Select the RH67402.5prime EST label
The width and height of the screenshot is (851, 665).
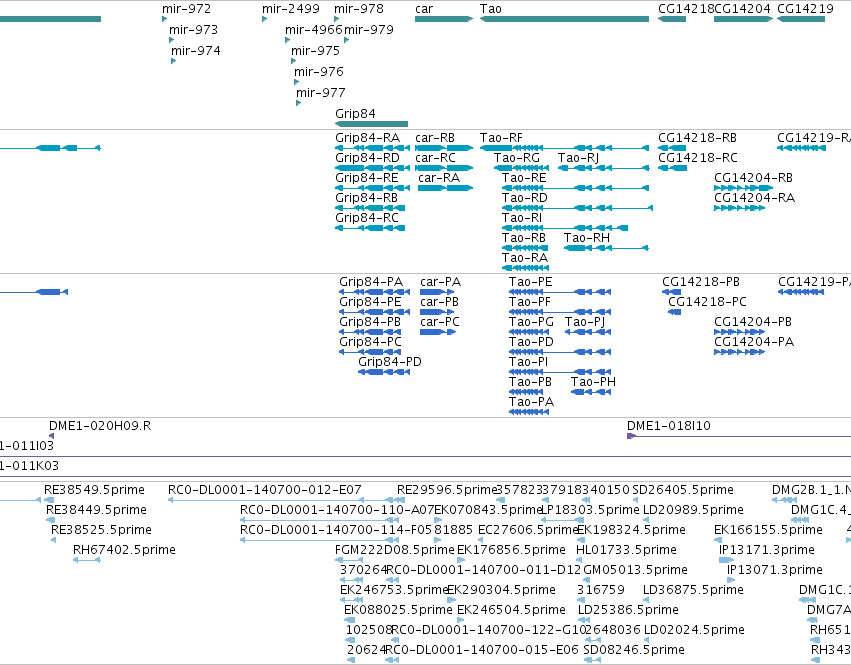pos(124,550)
